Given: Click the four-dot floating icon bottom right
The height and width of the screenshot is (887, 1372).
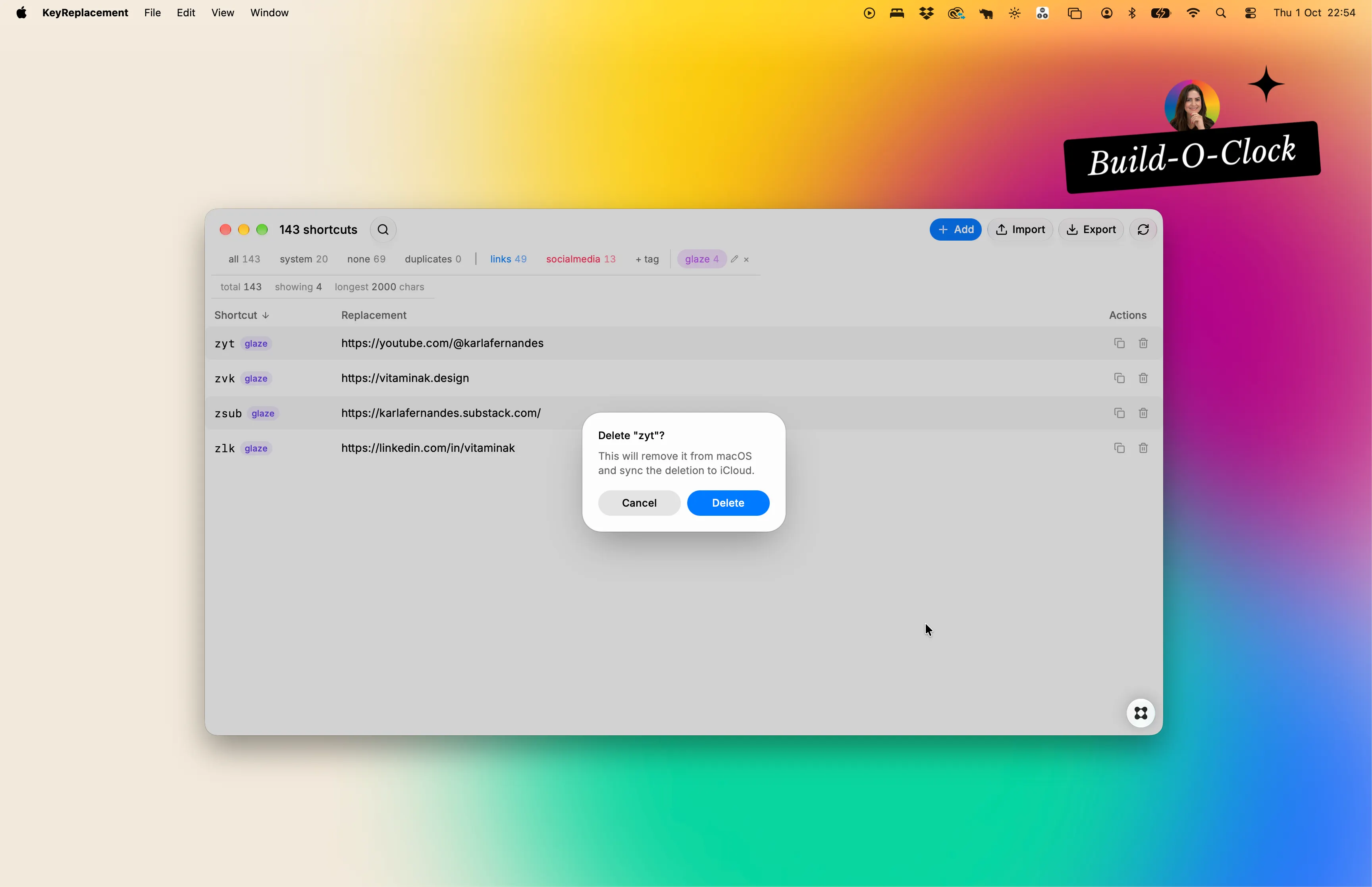Looking at the screenshot, I should (x=1140, y=713).
